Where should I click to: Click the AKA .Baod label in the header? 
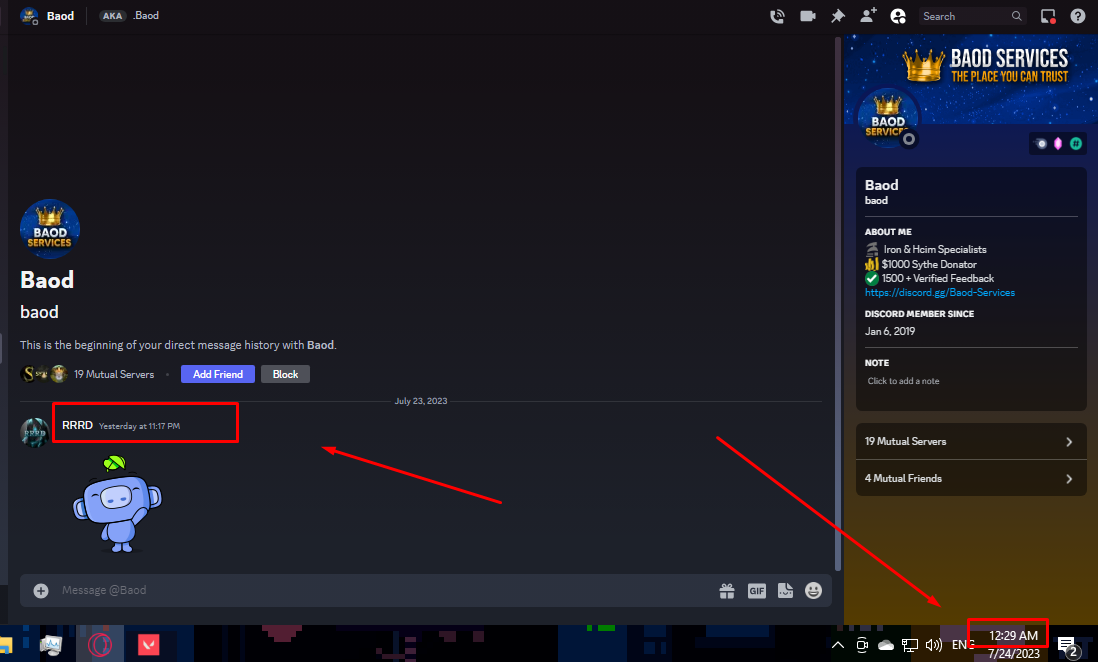click(x=130, y=15)
